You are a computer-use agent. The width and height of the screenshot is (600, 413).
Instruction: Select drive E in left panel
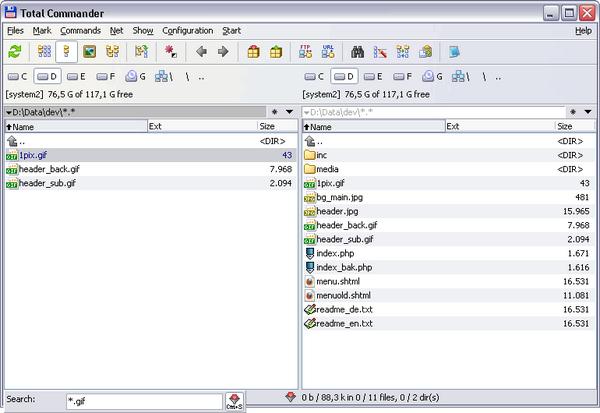[x=76, y=77]
